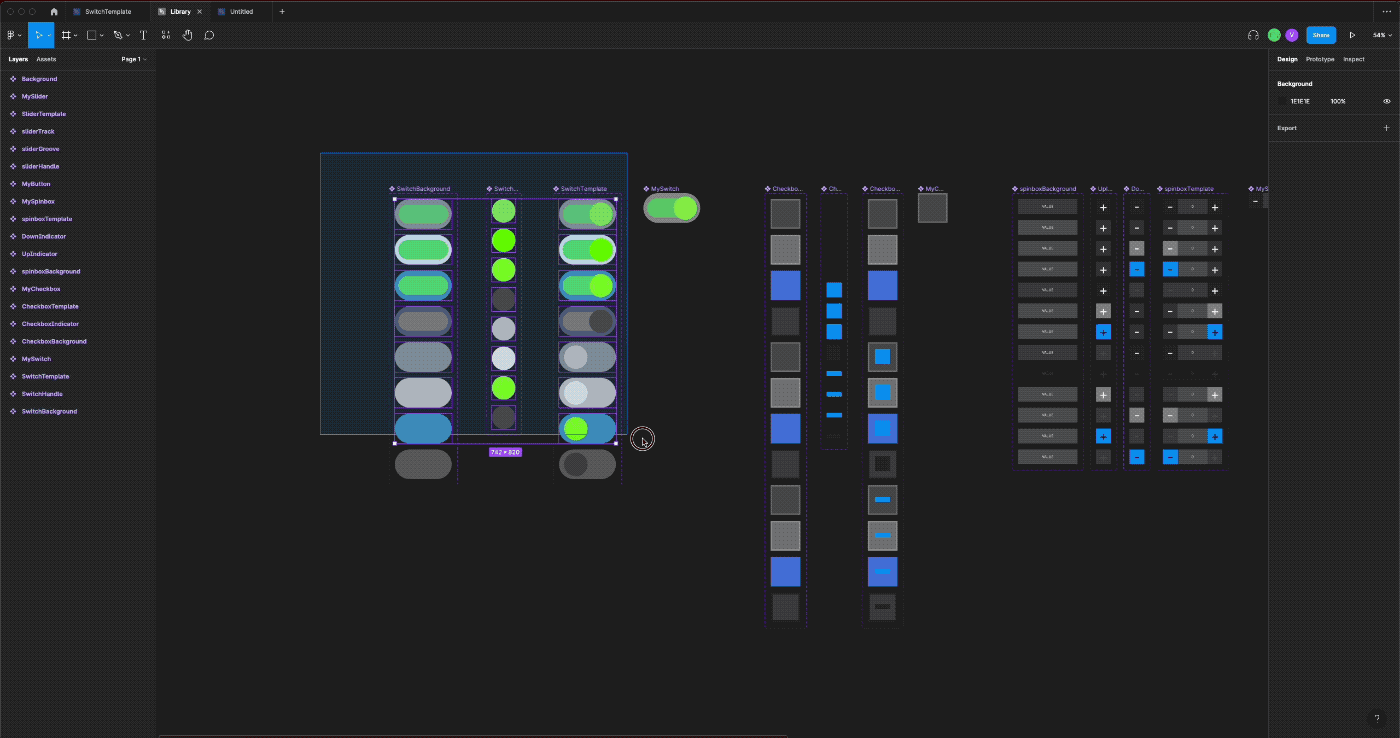Switch to the Prototype tab
1400x738 pixels.
pos(1320,59)
